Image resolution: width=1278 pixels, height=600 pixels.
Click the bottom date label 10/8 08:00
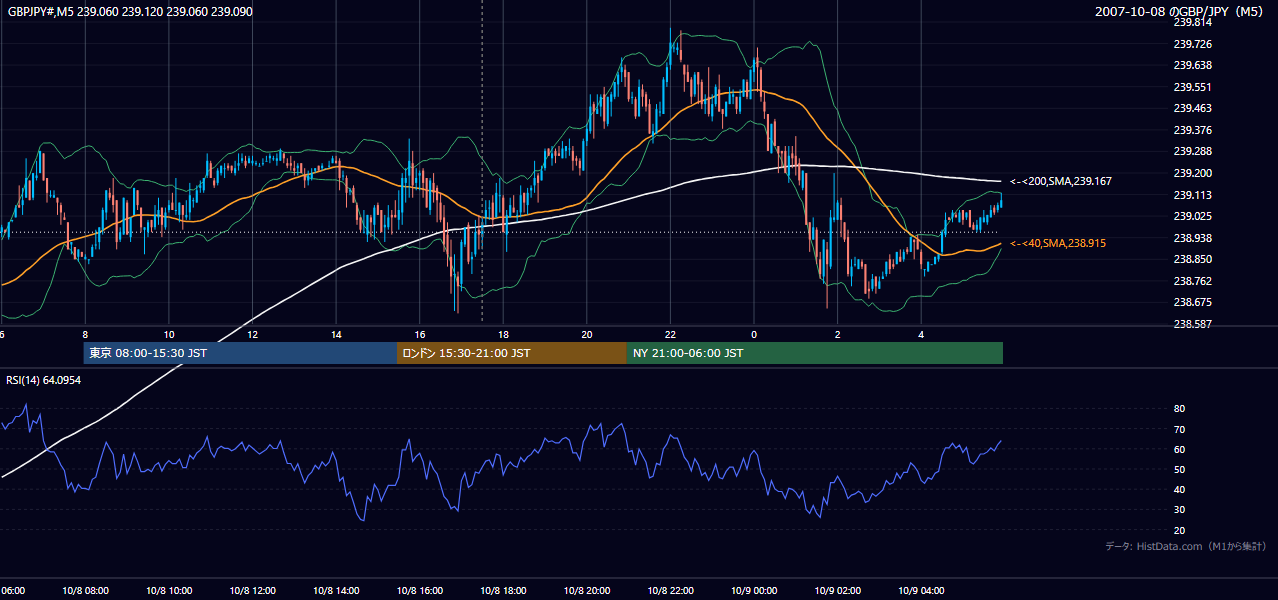(x=85, y=591)
